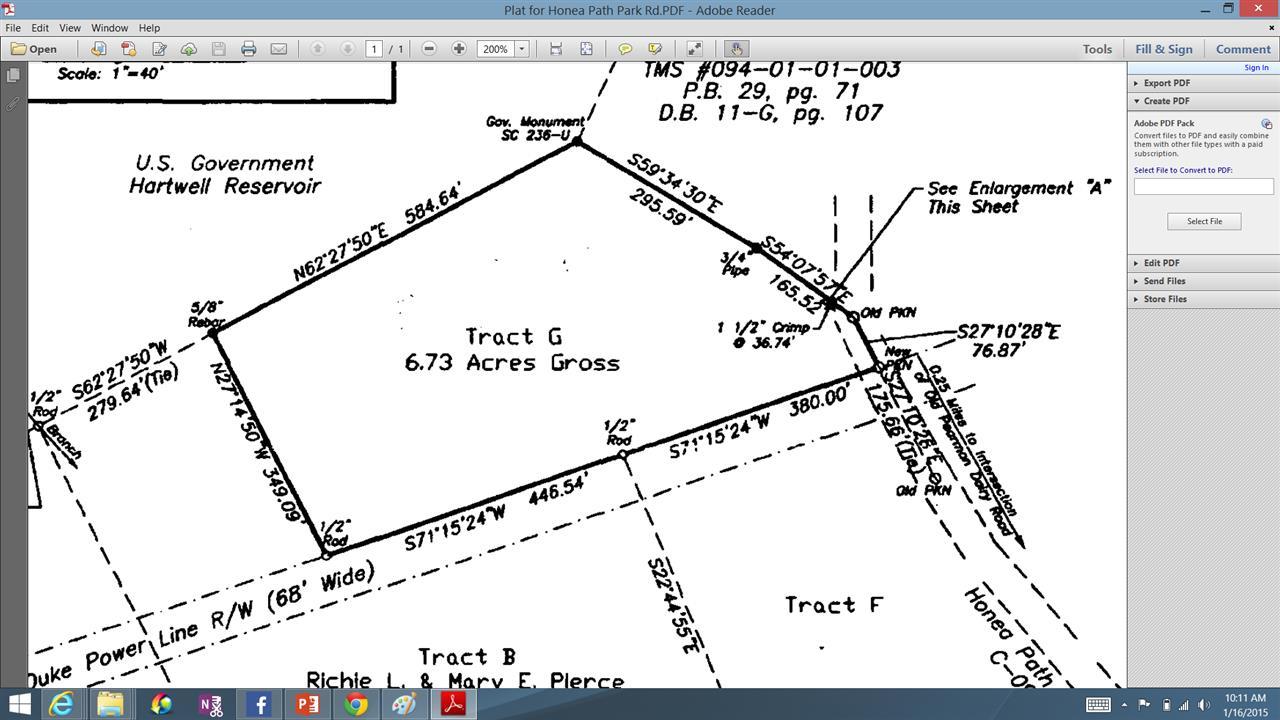Click the edit/sign document icon in toolbar
This screenshot has height=720, width=1280.
(x=159, y=48)
